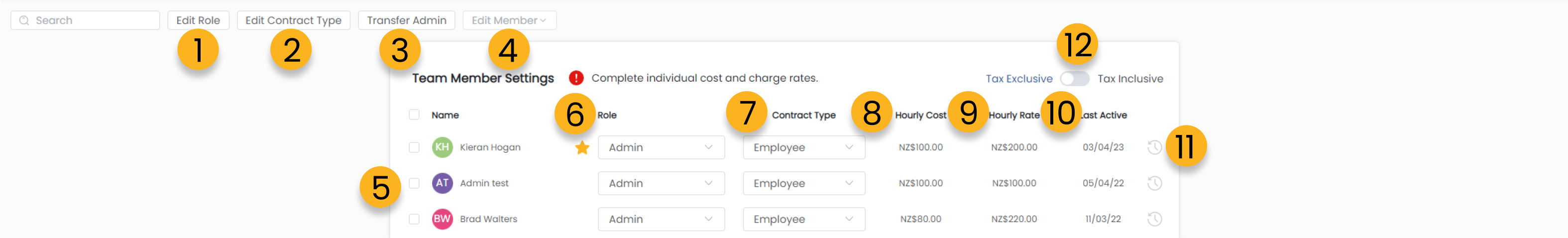Click the last active date 03/04/23
This screenshot has height=238, width=1568.
click(x=1103, y=147)
